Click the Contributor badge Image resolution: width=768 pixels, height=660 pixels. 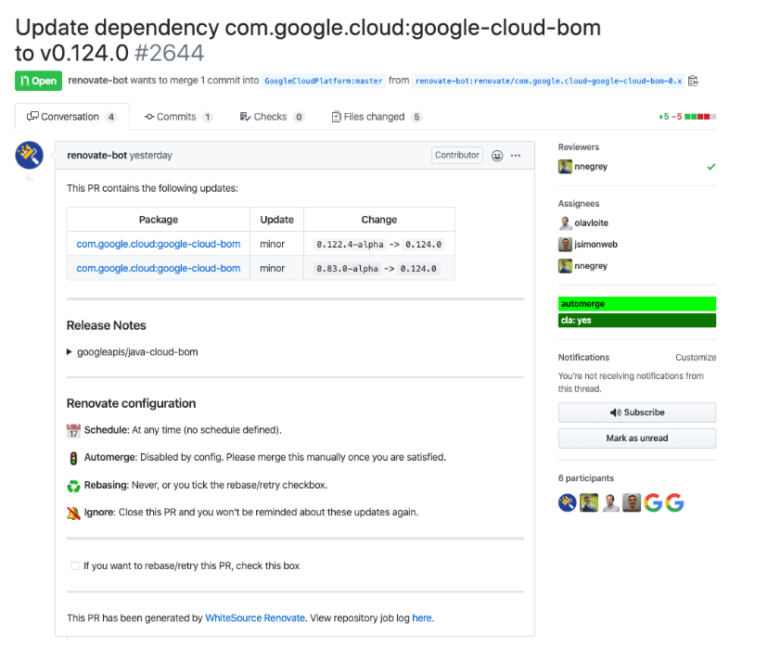(457, 155)
